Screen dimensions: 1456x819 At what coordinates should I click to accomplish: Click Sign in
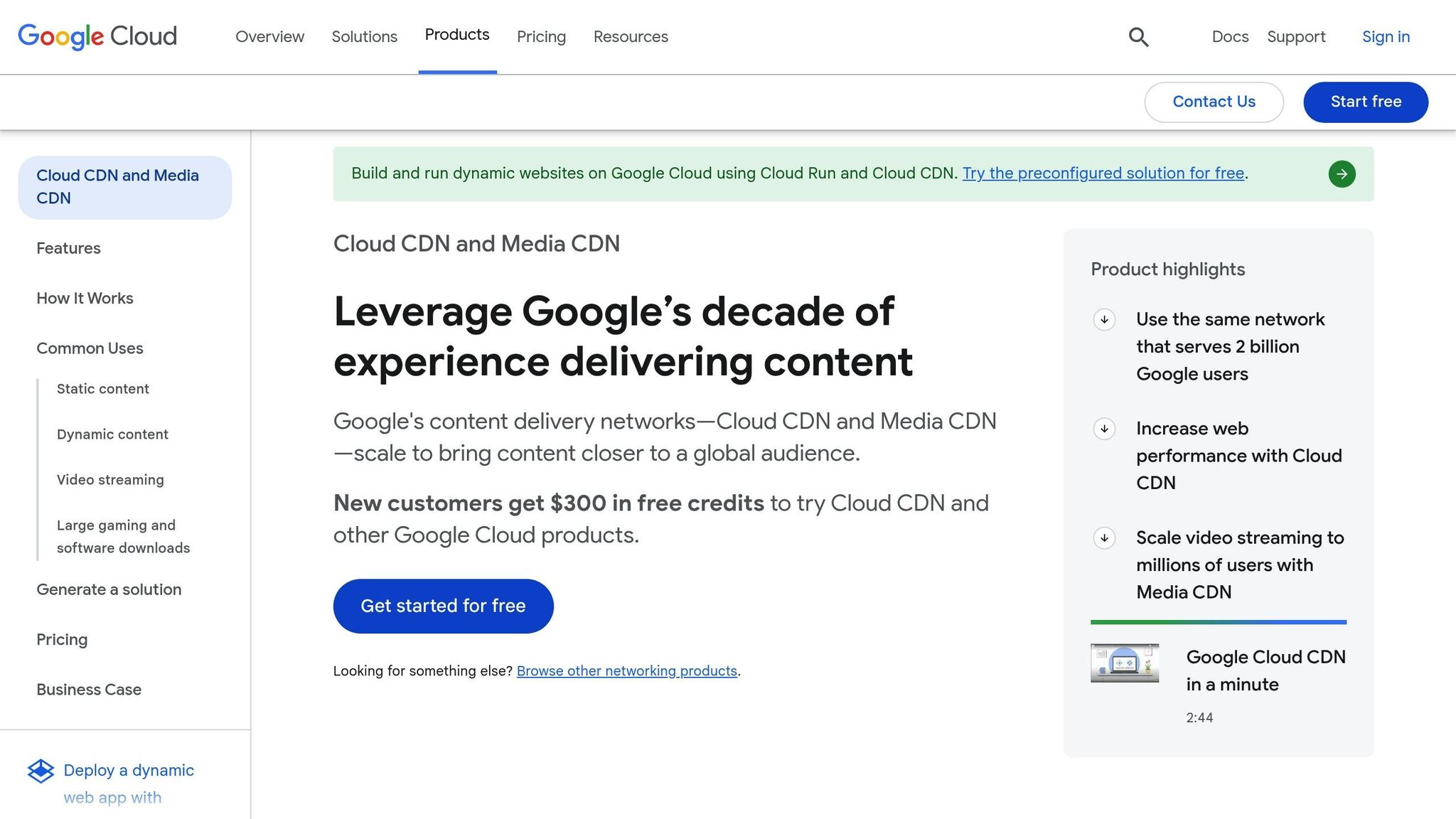1385,36
